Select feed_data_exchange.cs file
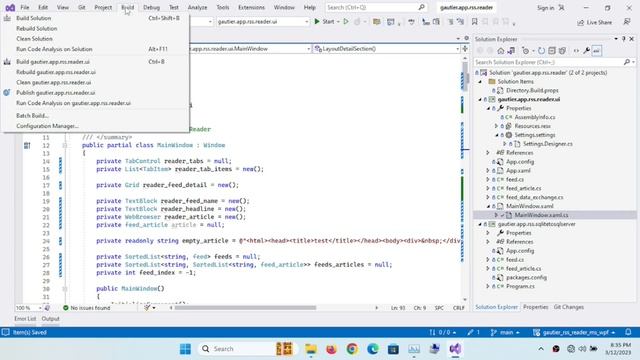 pos(534,198)
